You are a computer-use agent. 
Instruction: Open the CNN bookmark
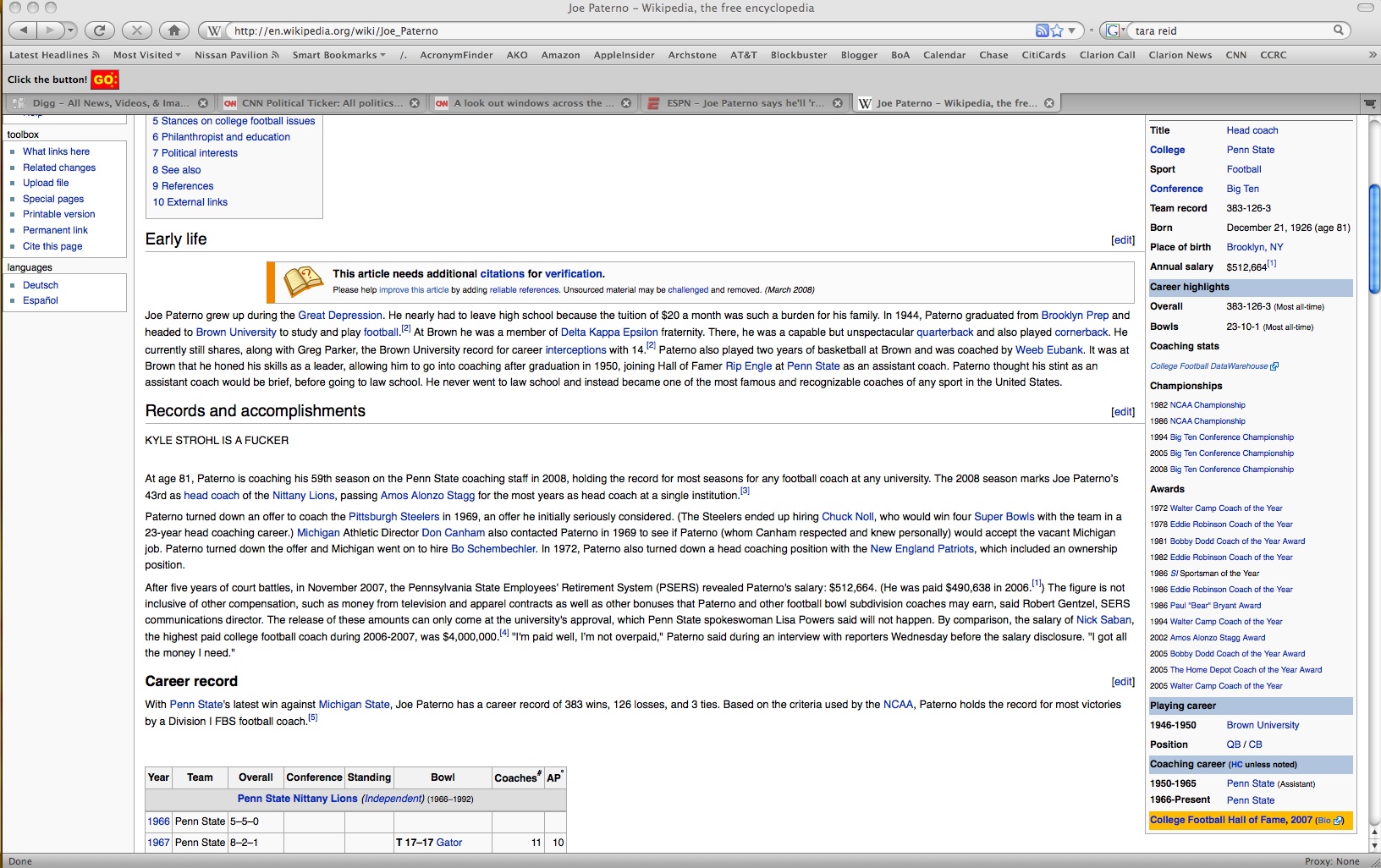coord(1235,55)
